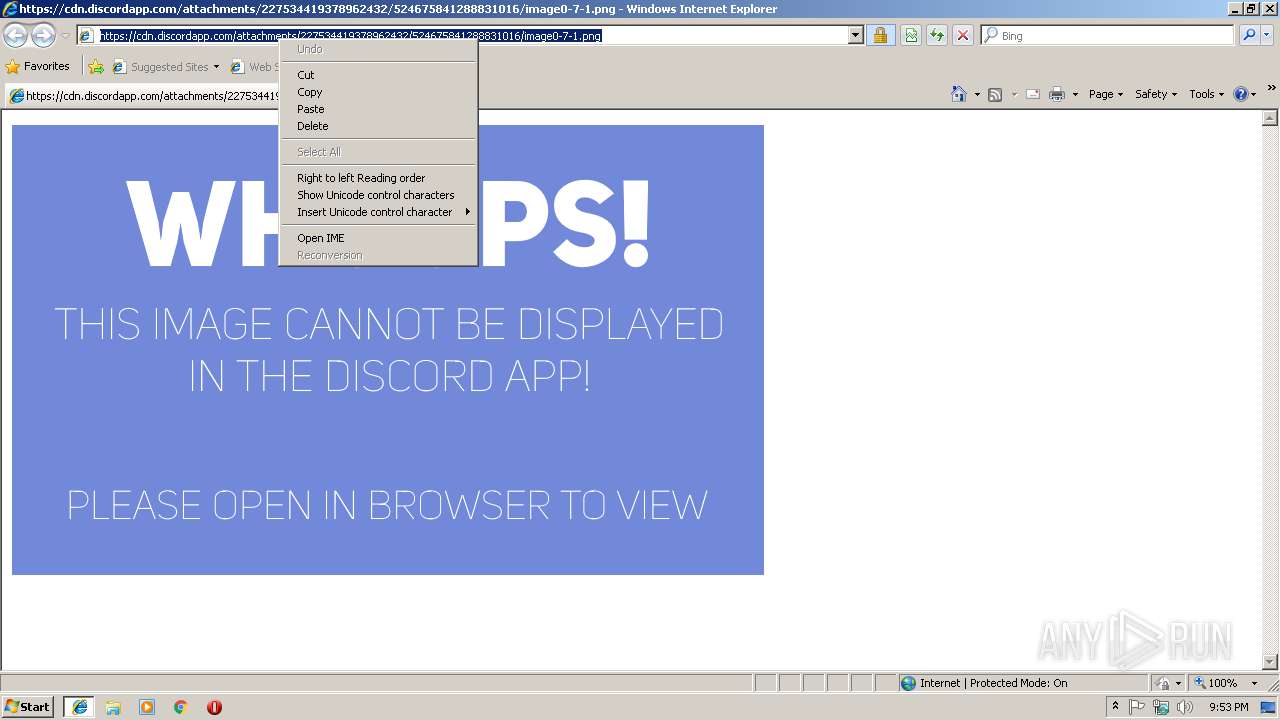1280x720 pixels.
Task: Expand the address bar autocomplete dropdown
Action: [856, 36]
